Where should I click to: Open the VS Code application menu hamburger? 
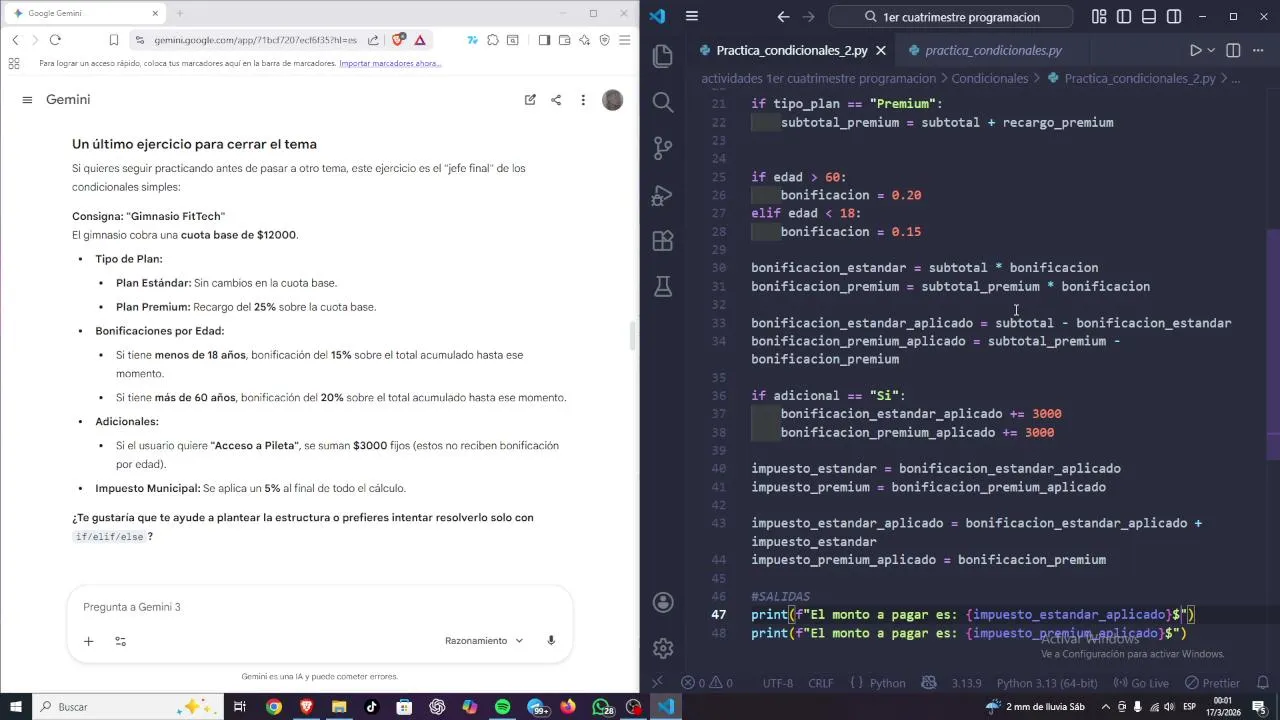pos(692,17)
